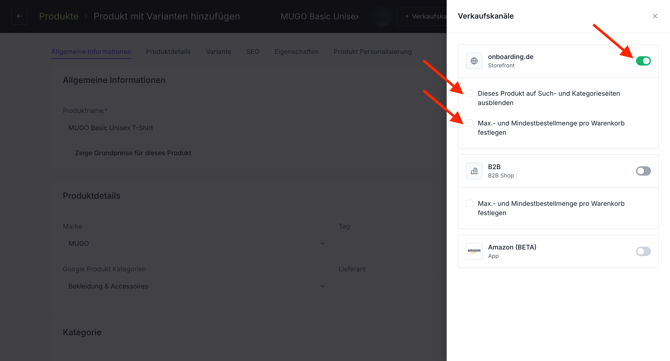Select the SEO tab
The width and height of the screenshot is (670, 361).
tap(253, 52)
